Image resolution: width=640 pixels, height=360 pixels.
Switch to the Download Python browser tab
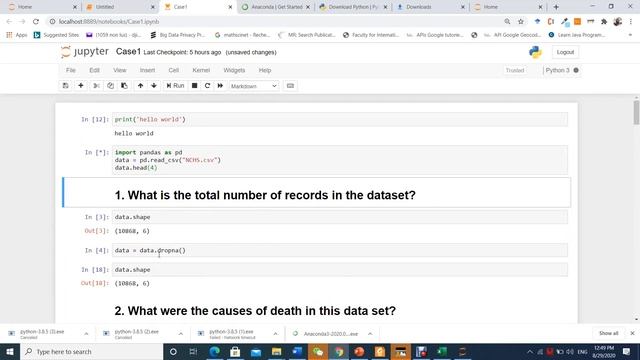[353, 7]
